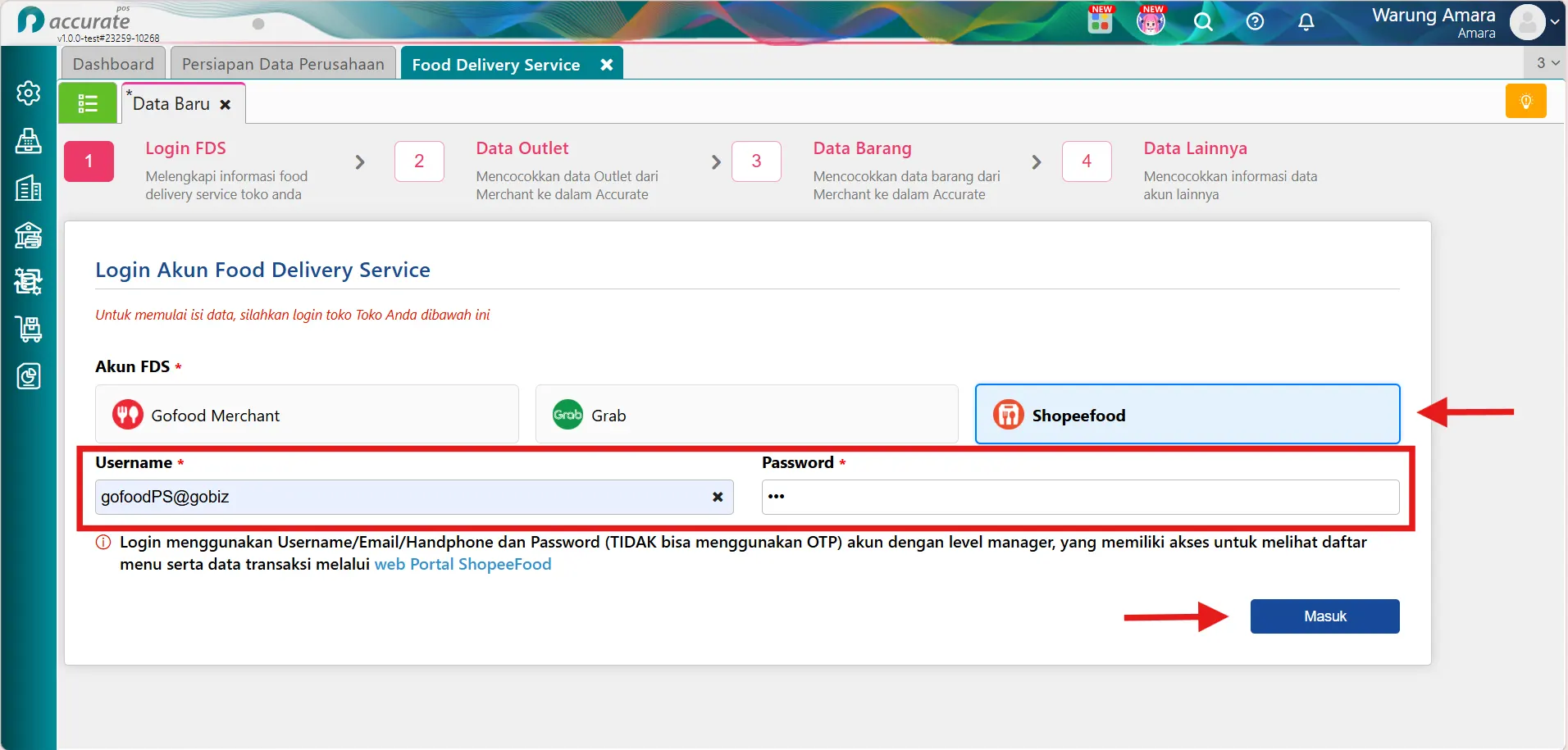Viewport: 1568px width, 750px height.
Task: Click the Login Akun Food Delivery Service heading
Action: 262,270
